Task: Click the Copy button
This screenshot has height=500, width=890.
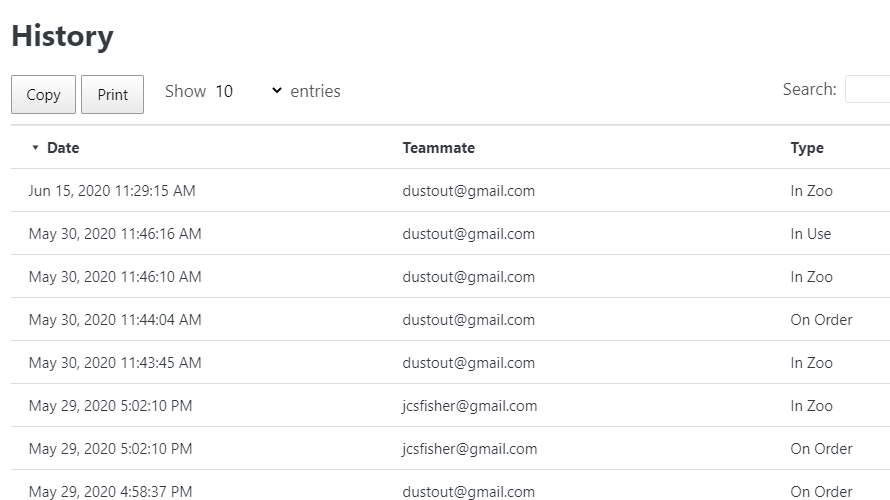Action: click(x=43, y=94)
